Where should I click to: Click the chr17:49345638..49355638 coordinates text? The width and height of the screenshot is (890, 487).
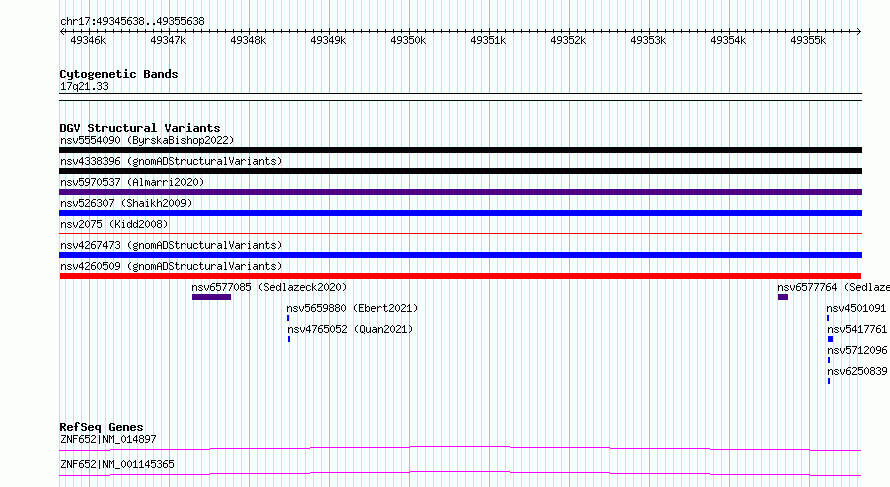click(x=132, y=22)
